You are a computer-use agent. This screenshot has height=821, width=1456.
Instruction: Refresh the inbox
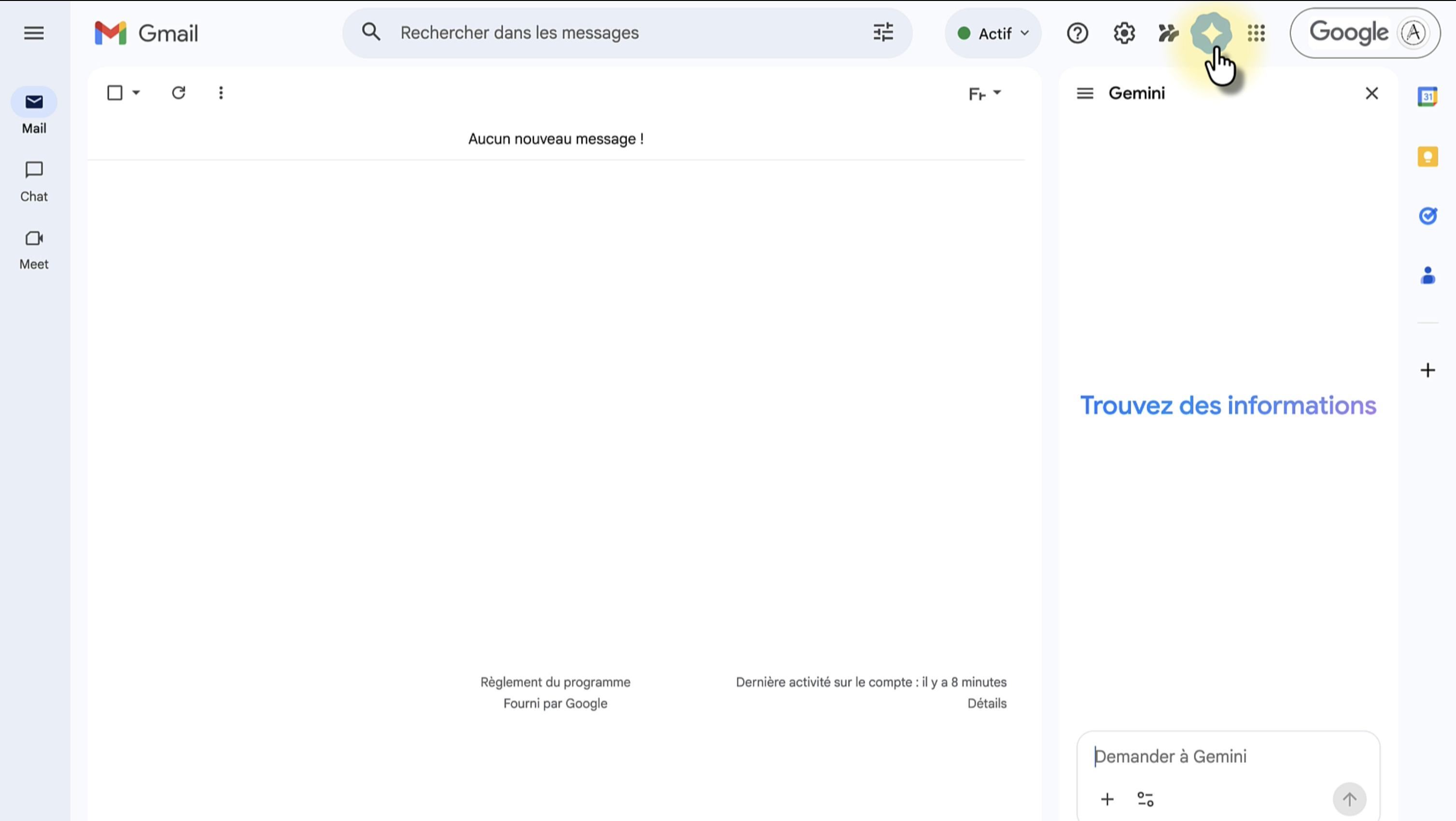[179, 93]
